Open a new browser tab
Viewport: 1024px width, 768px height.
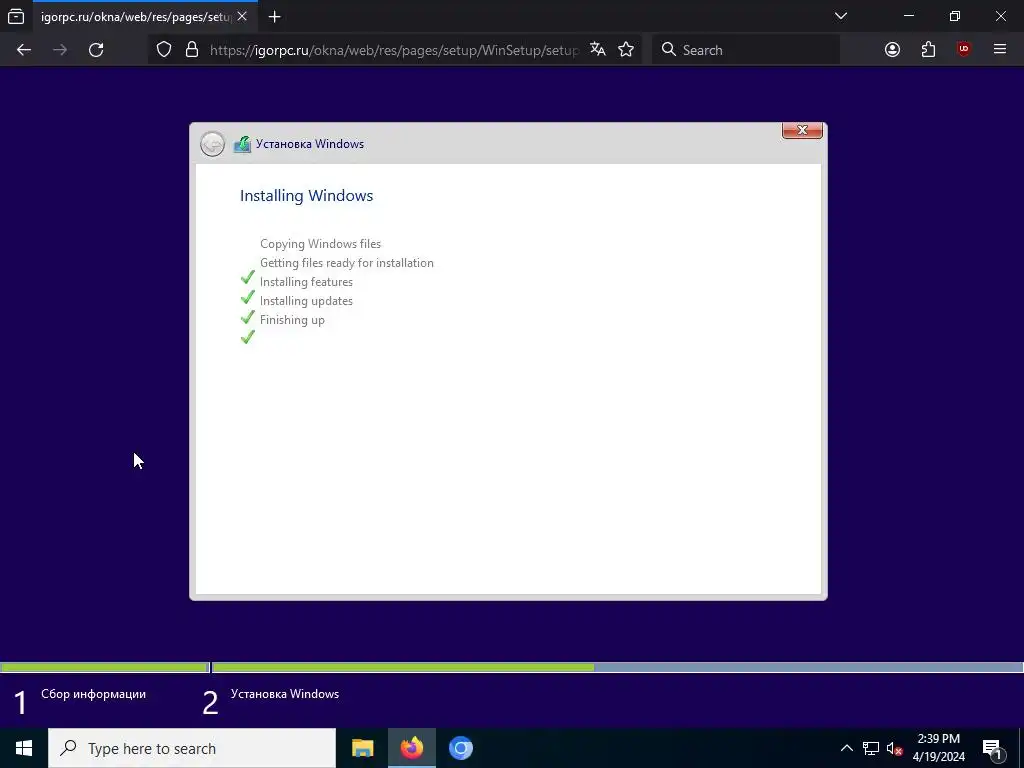coord(275,17)
